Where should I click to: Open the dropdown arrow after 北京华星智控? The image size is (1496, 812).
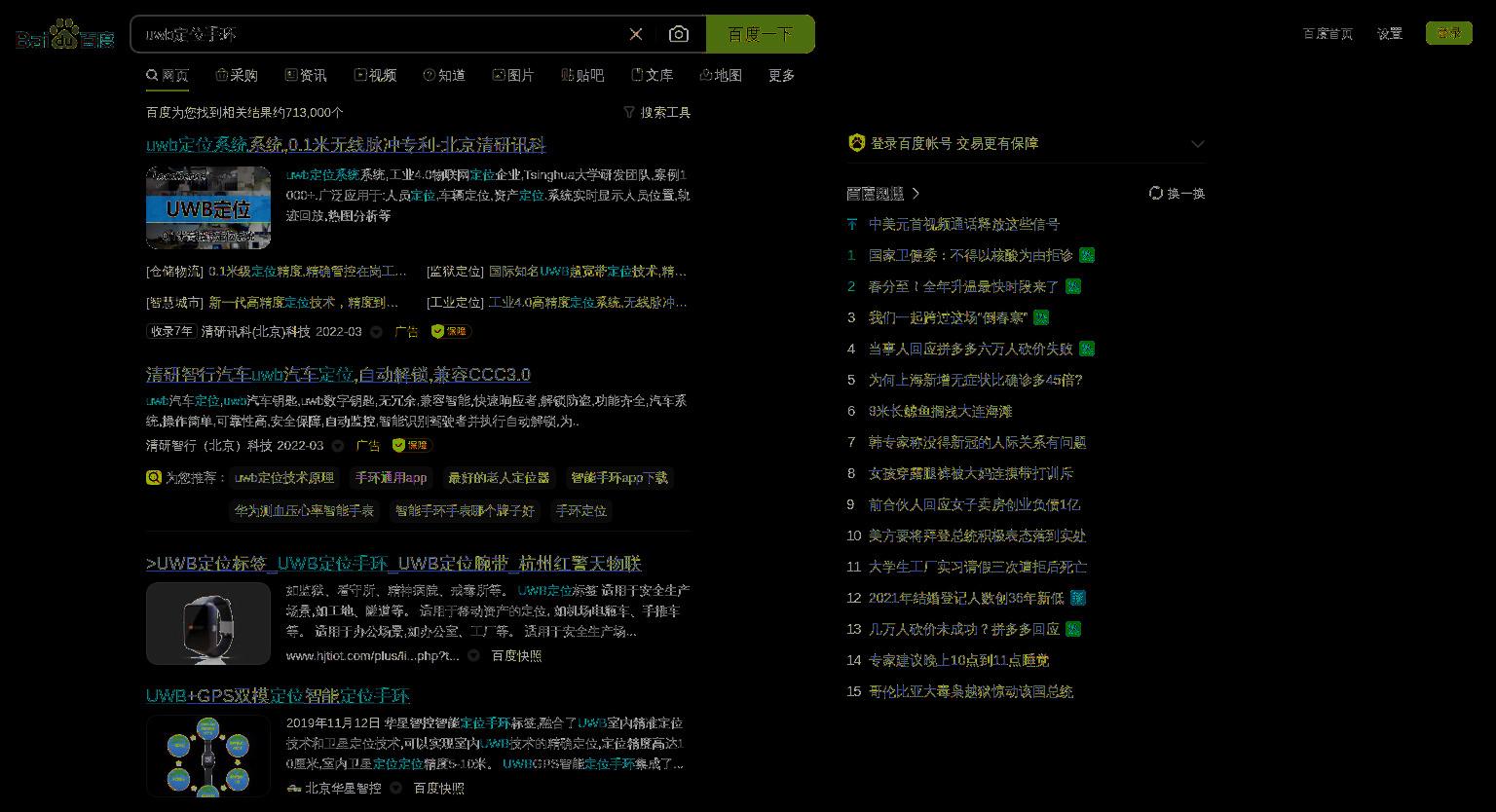(396, 788)
